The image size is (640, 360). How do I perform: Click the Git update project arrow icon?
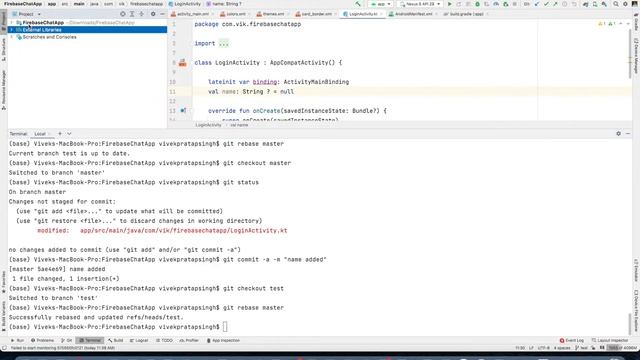[537, 4]
